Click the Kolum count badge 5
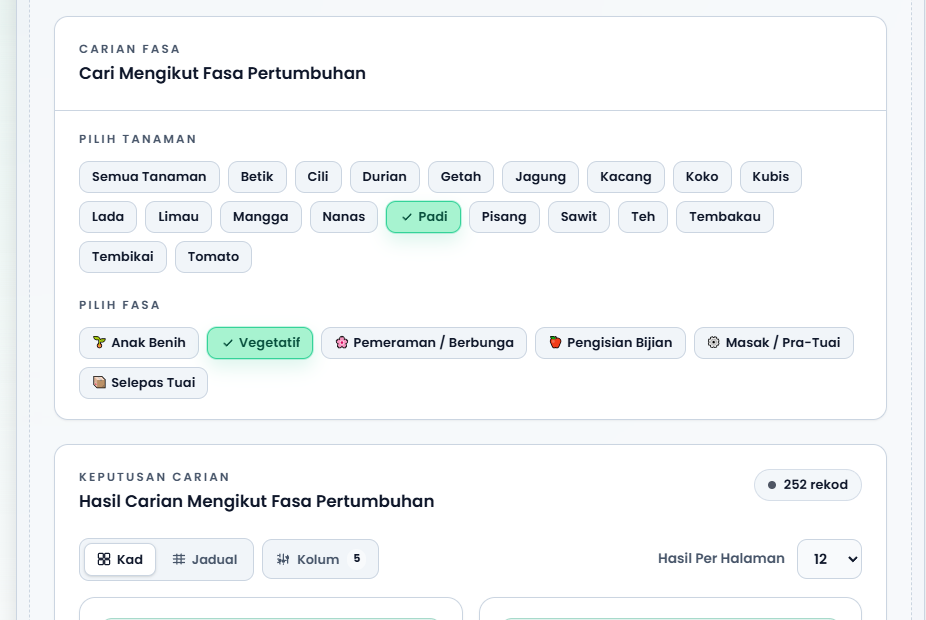 coord(357,559)
